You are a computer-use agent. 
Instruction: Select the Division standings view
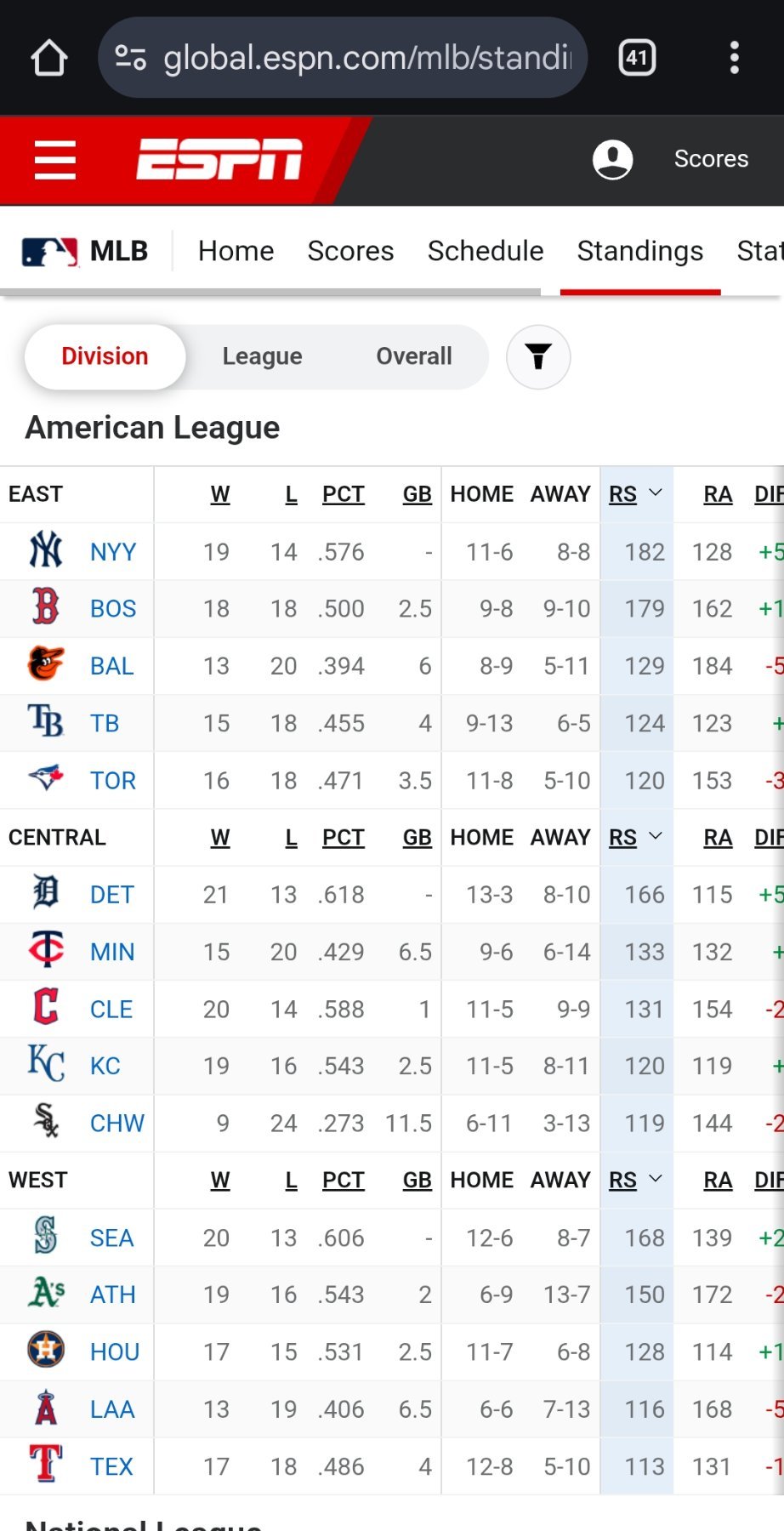coord(105,356)
